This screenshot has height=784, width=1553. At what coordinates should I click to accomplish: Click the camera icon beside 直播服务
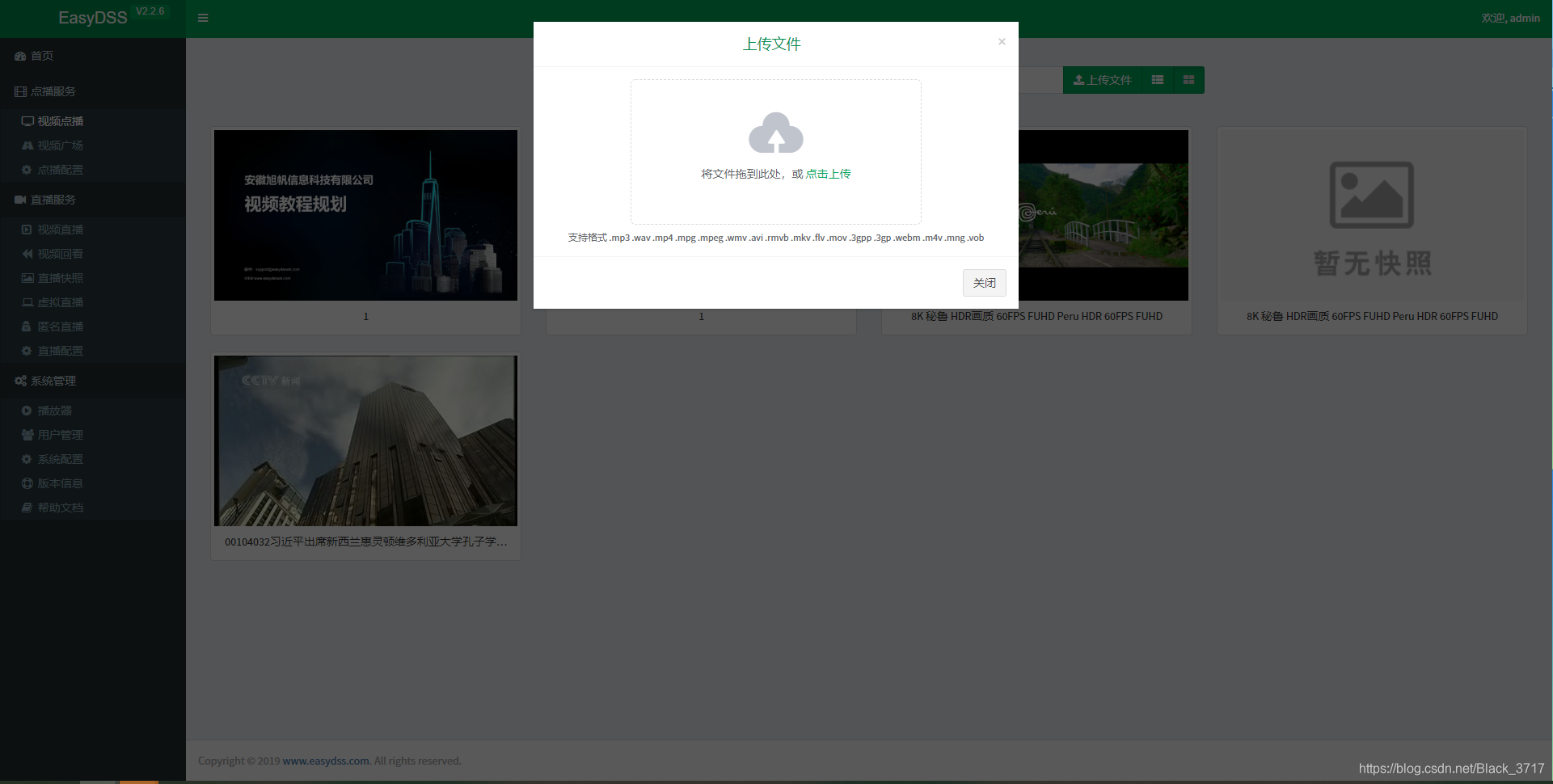click(20, 200)
